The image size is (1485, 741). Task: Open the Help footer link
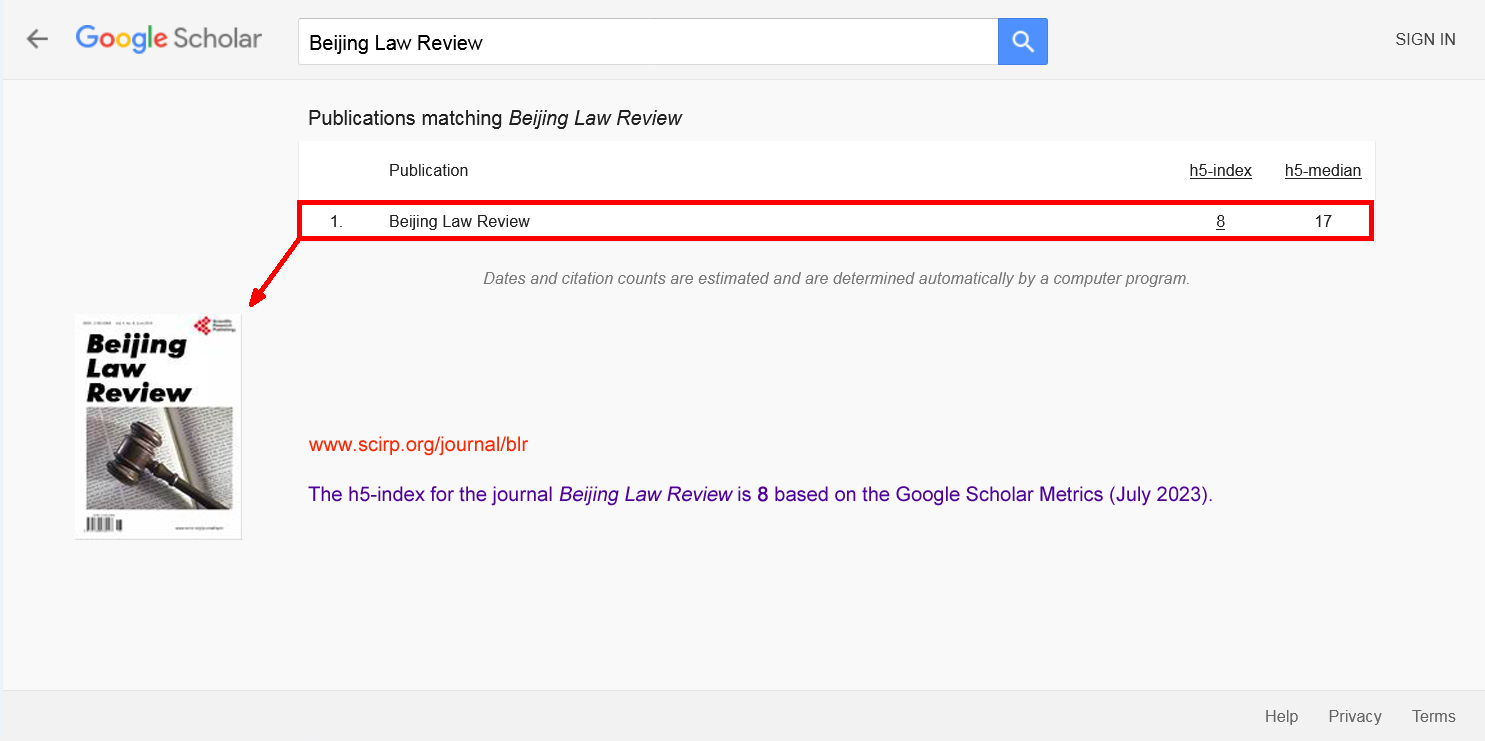tap(1281, 716)
